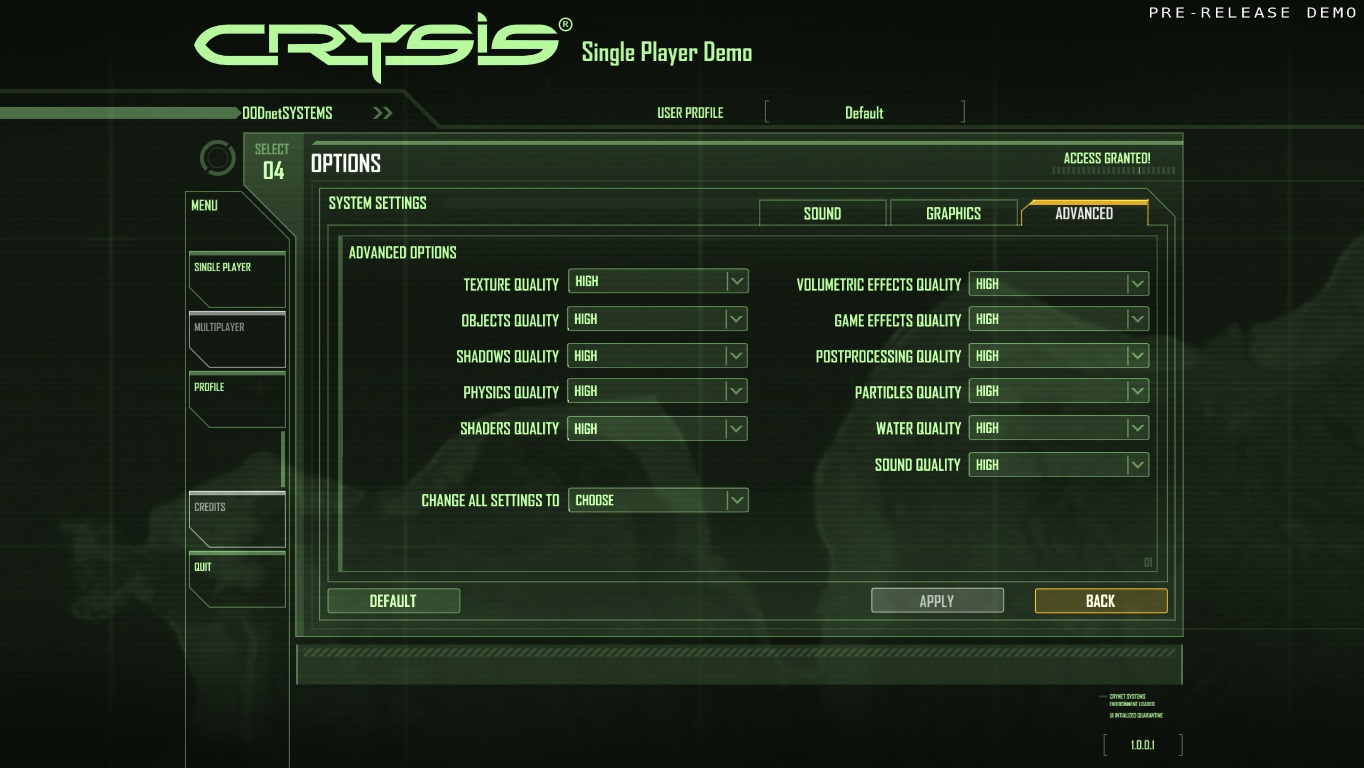Click the "TEXTURE QUALITY" label

click(x=511, y=284)
